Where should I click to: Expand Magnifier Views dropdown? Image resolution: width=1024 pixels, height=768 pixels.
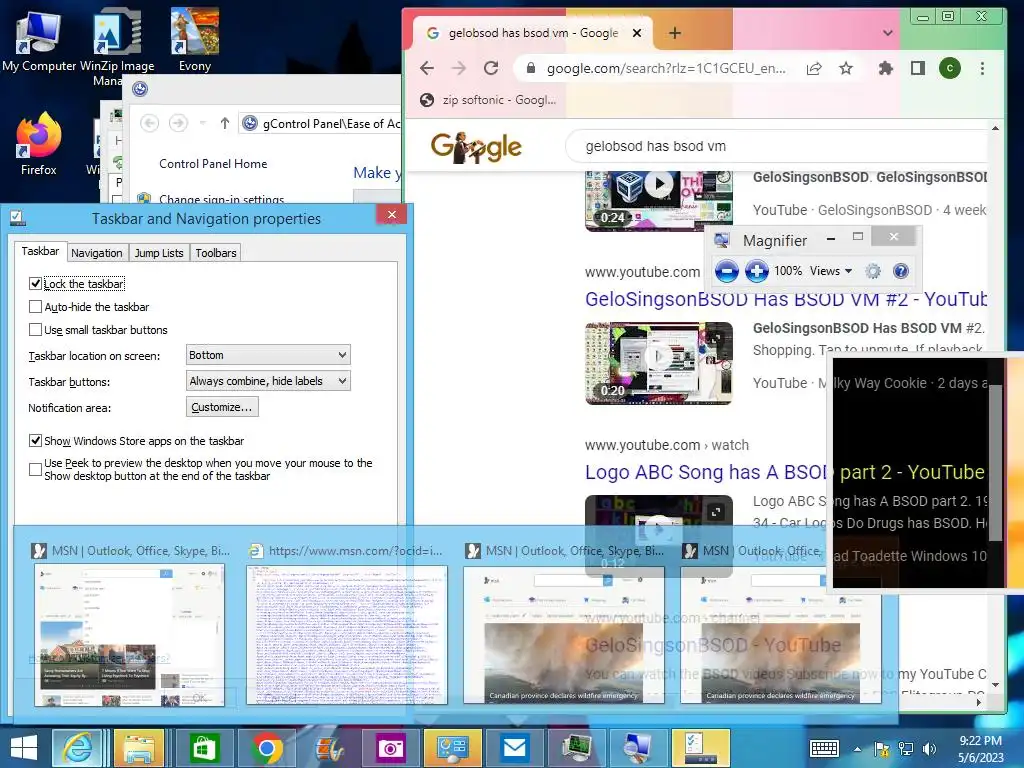pos(831,270)
